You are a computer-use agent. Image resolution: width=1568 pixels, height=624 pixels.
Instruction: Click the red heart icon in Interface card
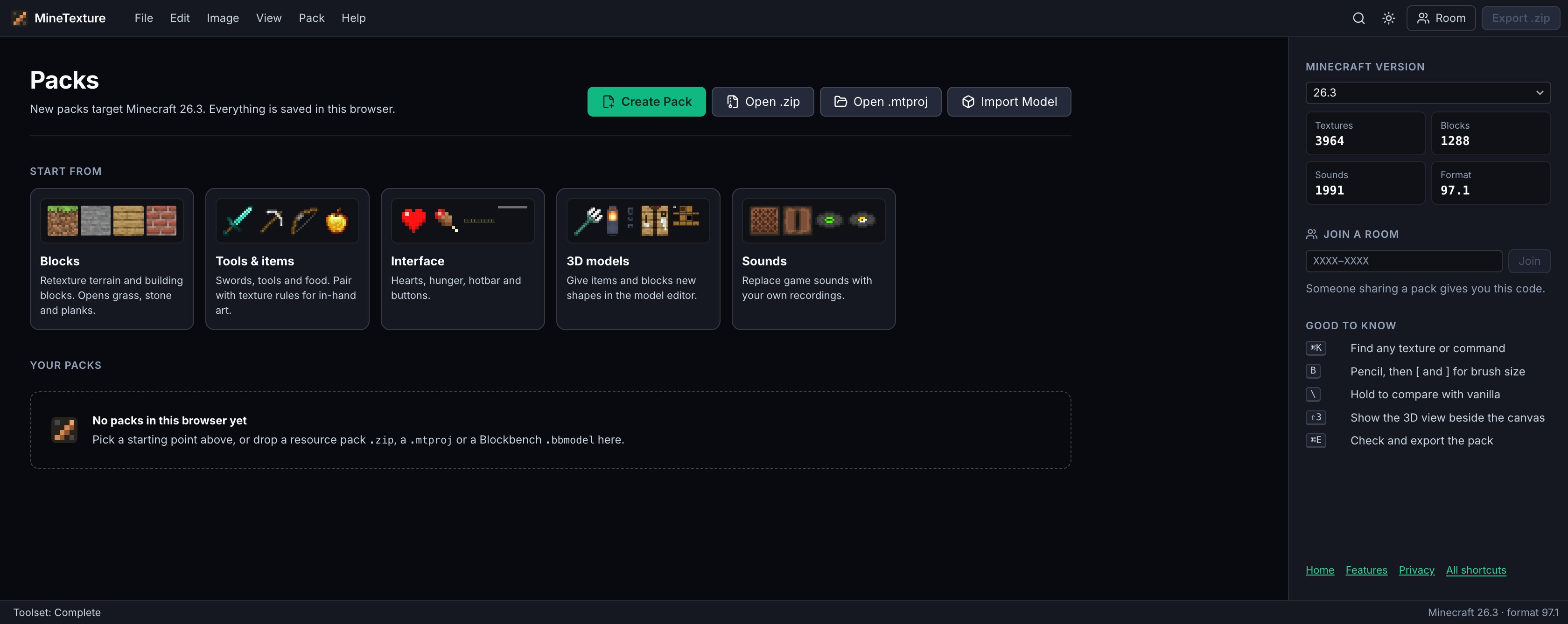(414, 220)
